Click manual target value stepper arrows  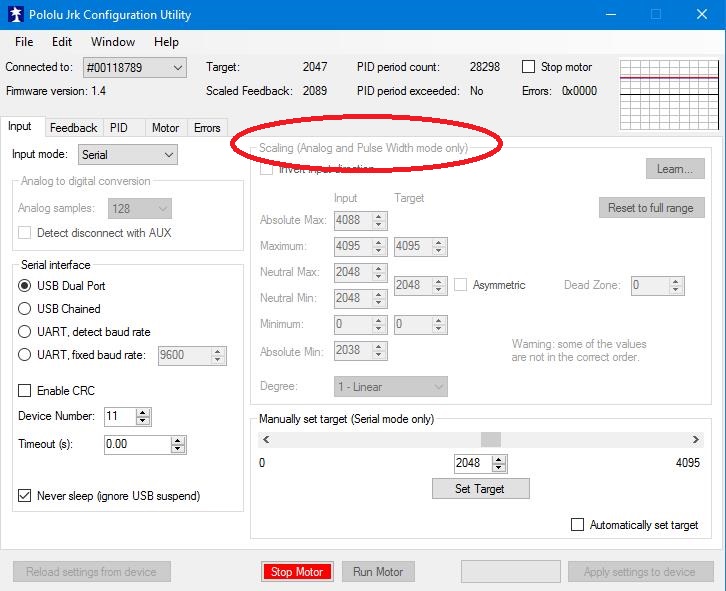point(499,463)
